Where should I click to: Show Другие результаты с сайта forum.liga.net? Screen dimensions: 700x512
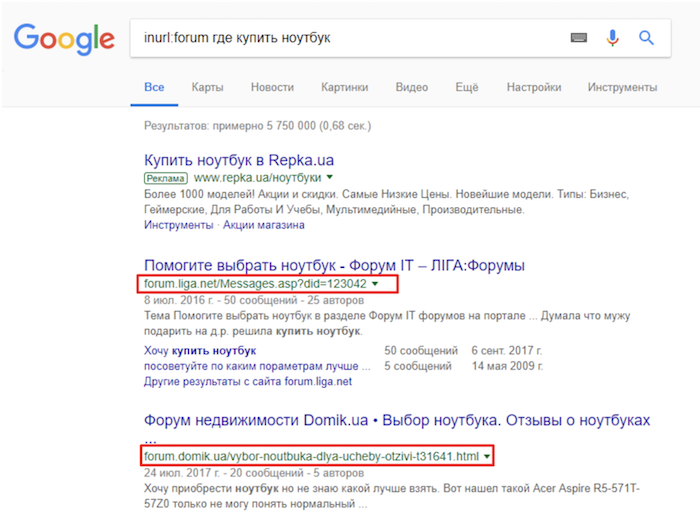coord(248,382)
